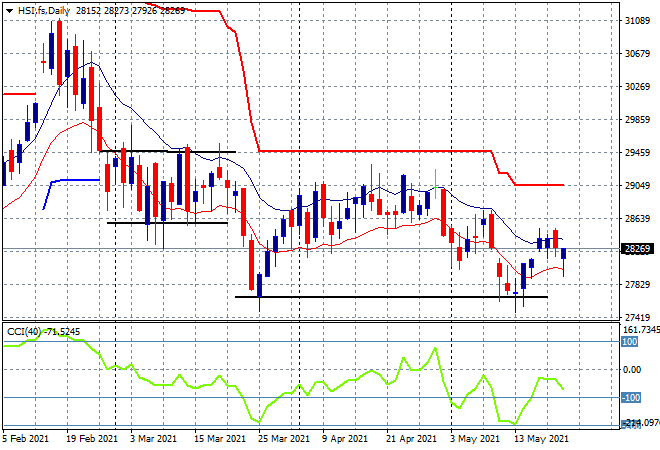Image resolution: width=660 pixels, height=450 pixels.
Task: Click the 28639 price axis label
Action: pyautogui.click(x=637, y=218)
